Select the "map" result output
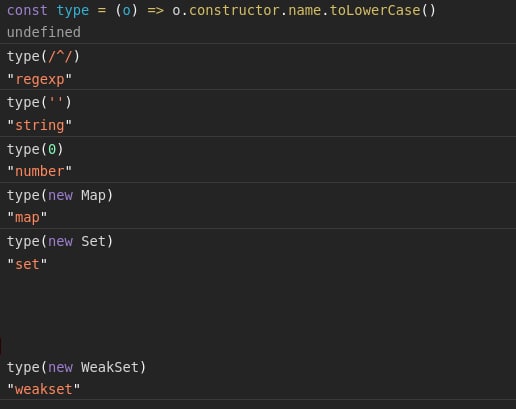The height and width of the screenshot is (409, 516). (27, 218)
